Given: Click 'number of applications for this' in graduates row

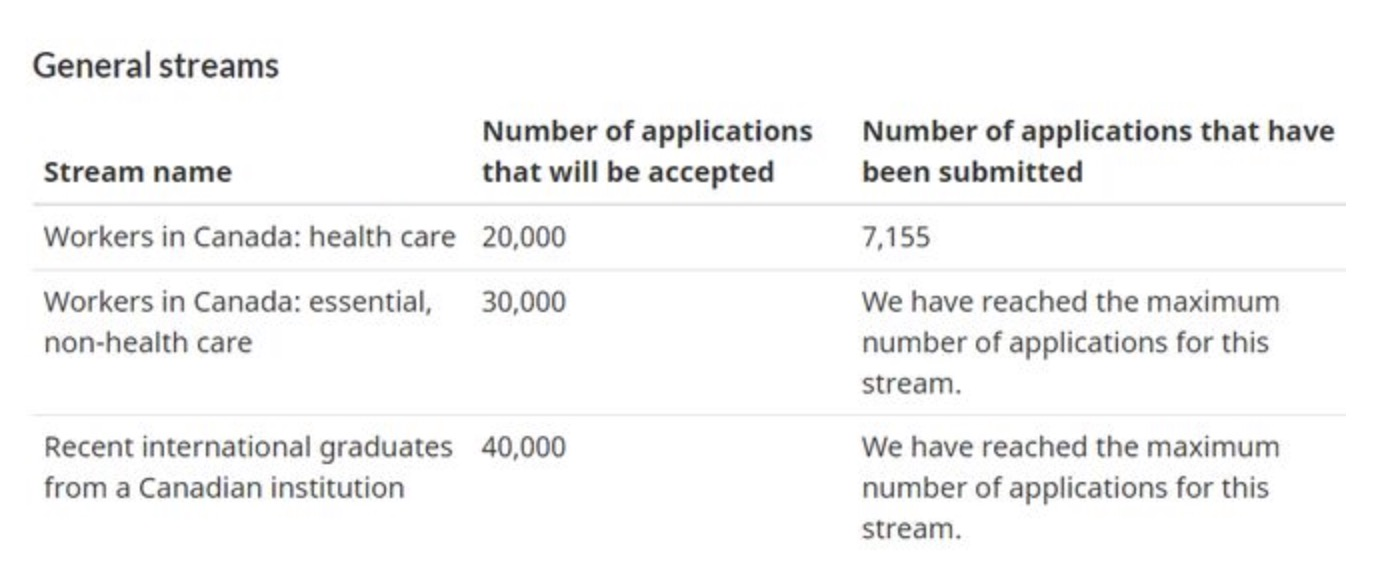Looking at the screenshot, I should pos(1064,488).
